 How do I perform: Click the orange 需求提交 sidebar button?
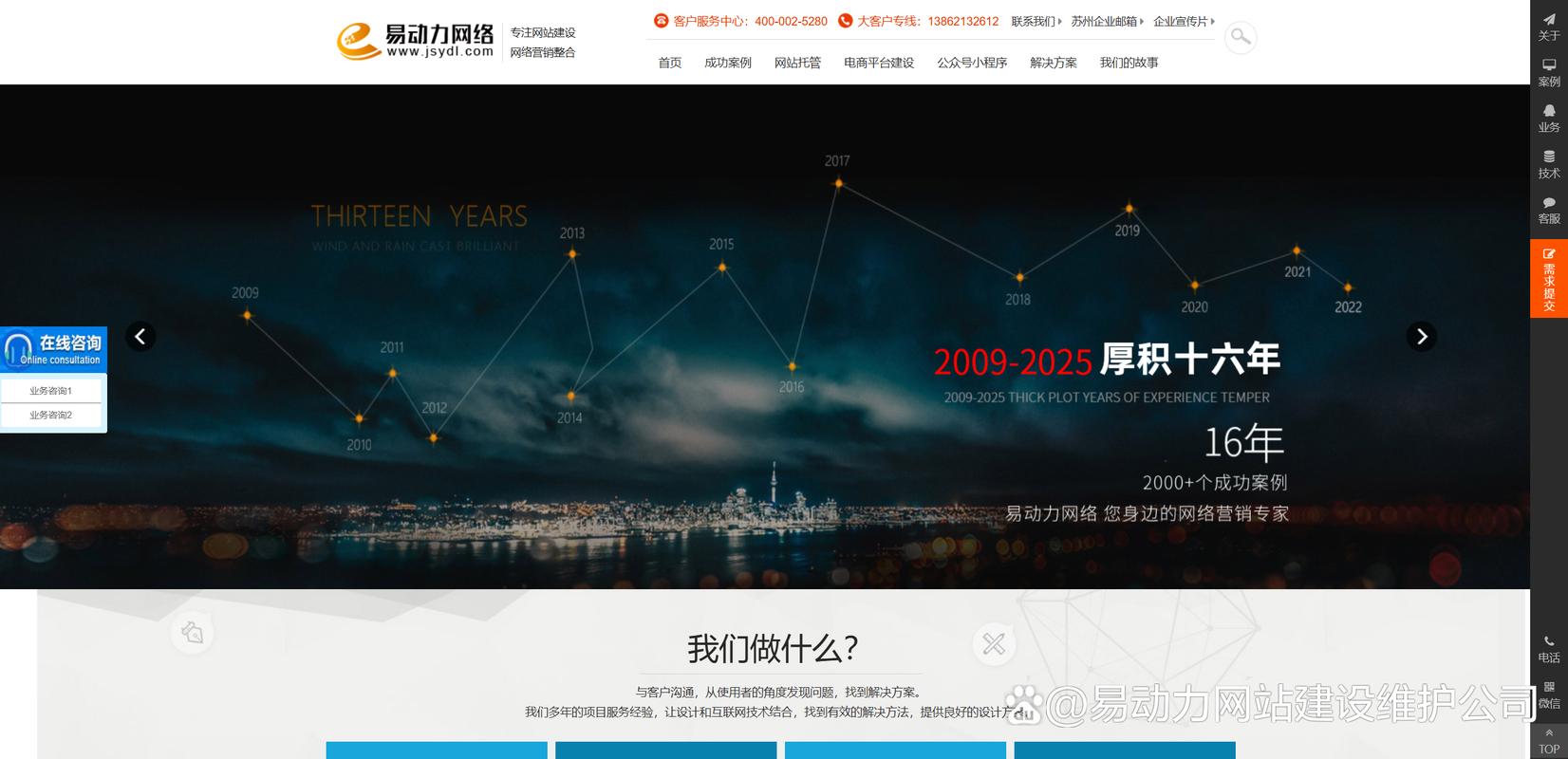[1549, 279]
